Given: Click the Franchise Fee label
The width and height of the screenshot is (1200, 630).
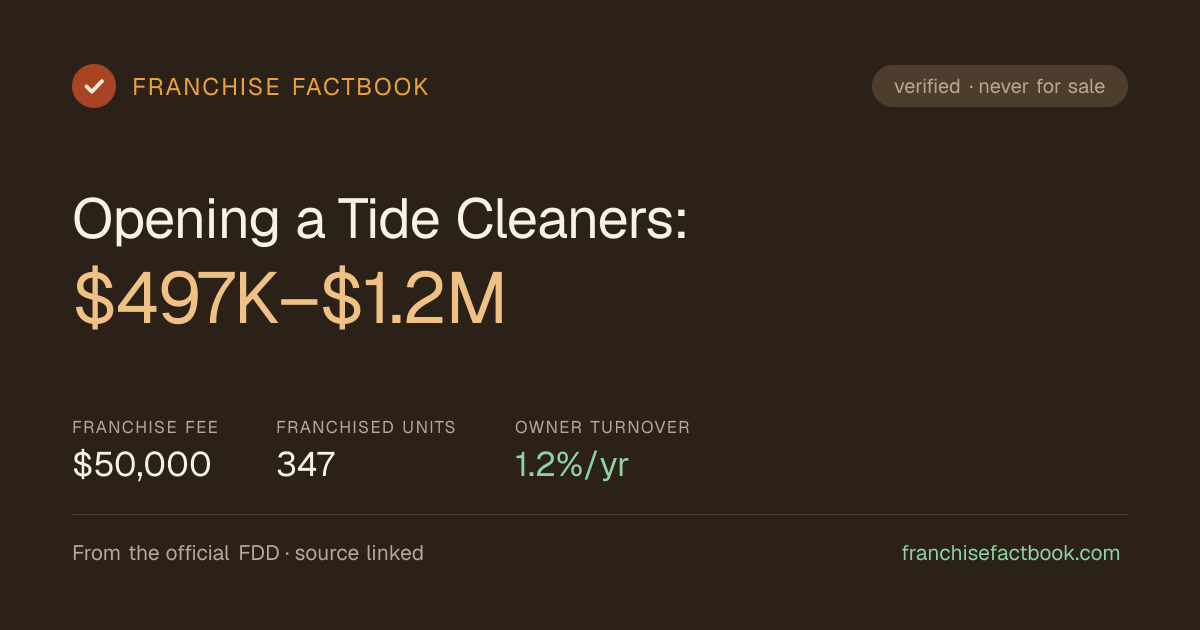Looking at the screenshot, I should click(x=145, y=427).
